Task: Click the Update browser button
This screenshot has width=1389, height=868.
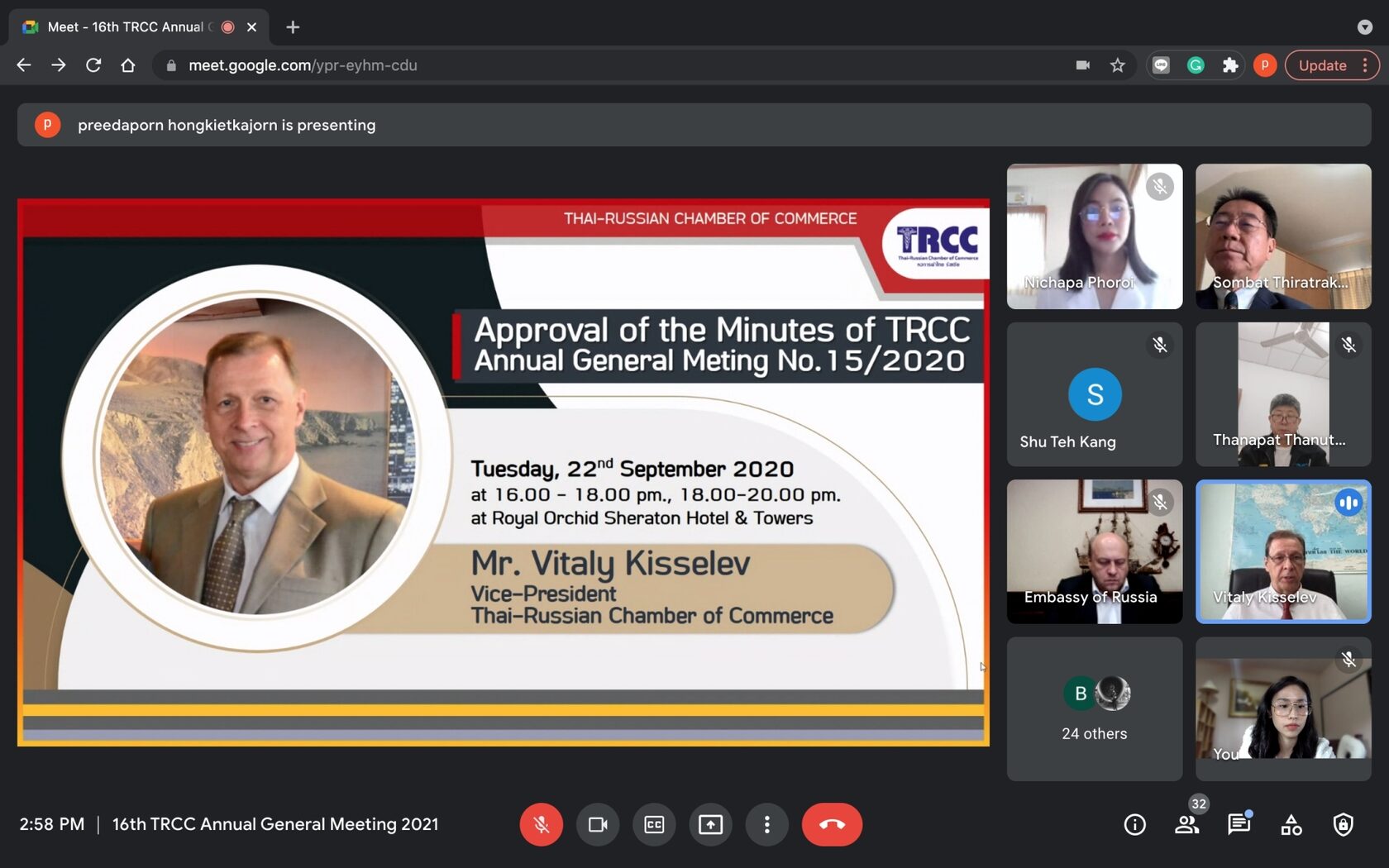Action: [x=1322, y=65]
